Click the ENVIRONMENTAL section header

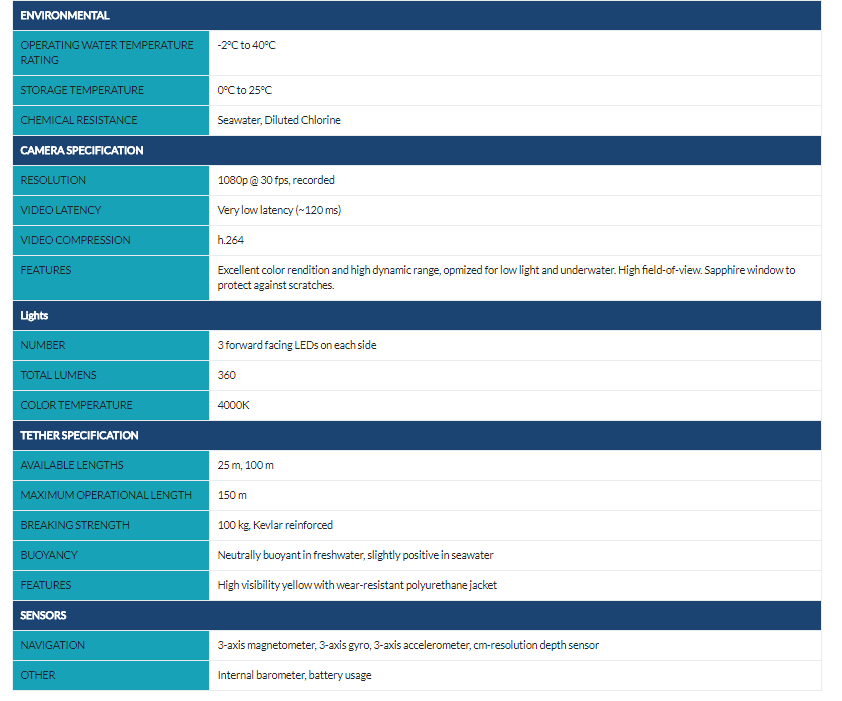(417, 15)
